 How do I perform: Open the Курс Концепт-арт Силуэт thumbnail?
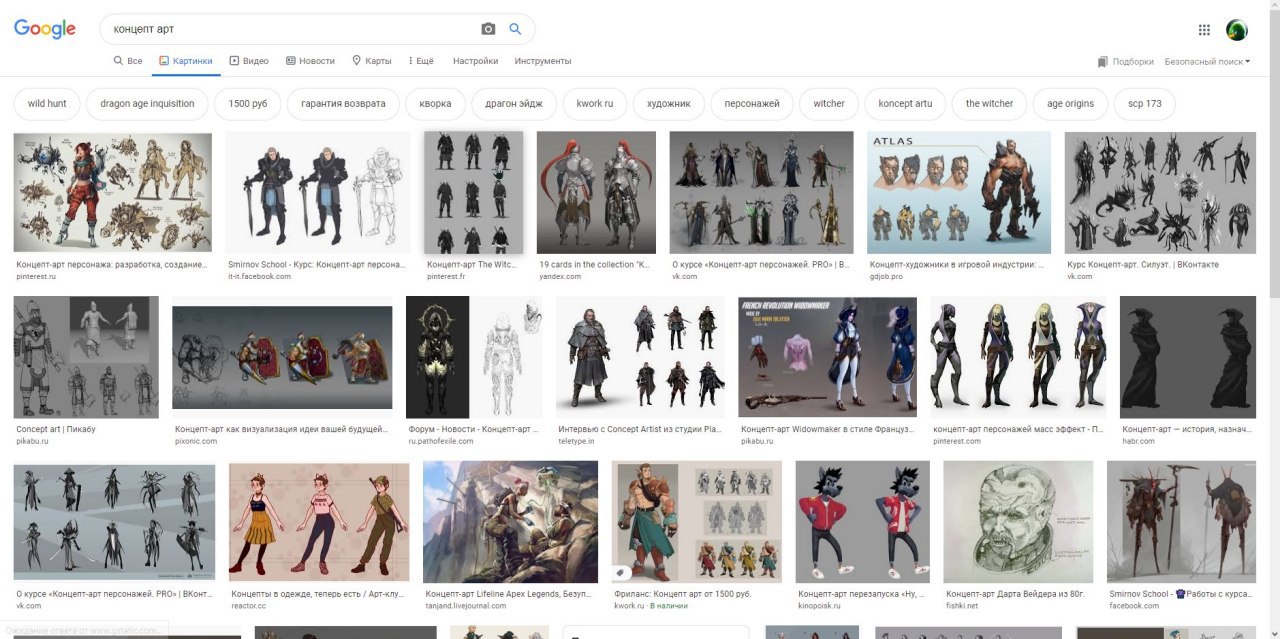(x=1160, y=193)
